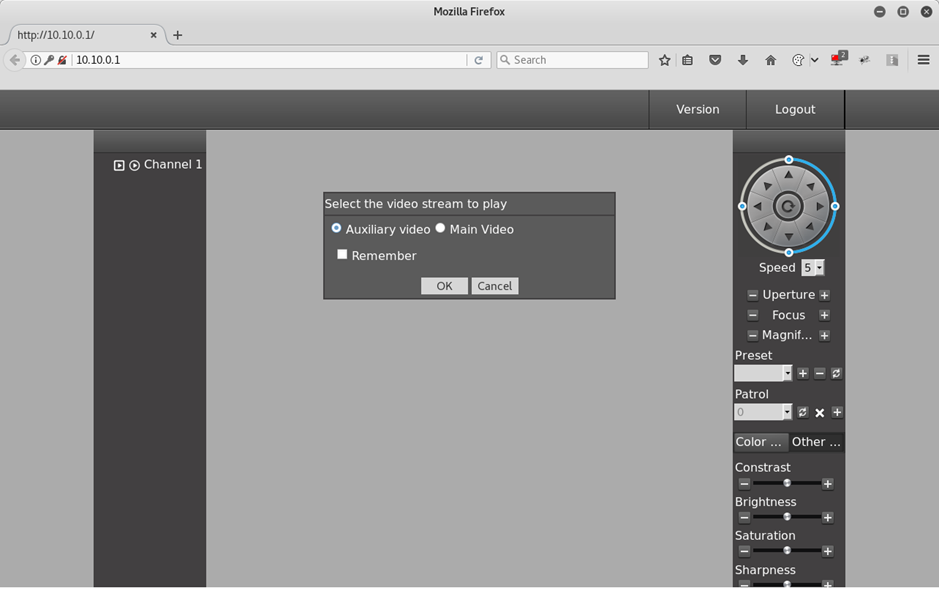Decrease Focus with the minus button
The width and height of the screenshot is (939, 599).
[x=753, y=315]
